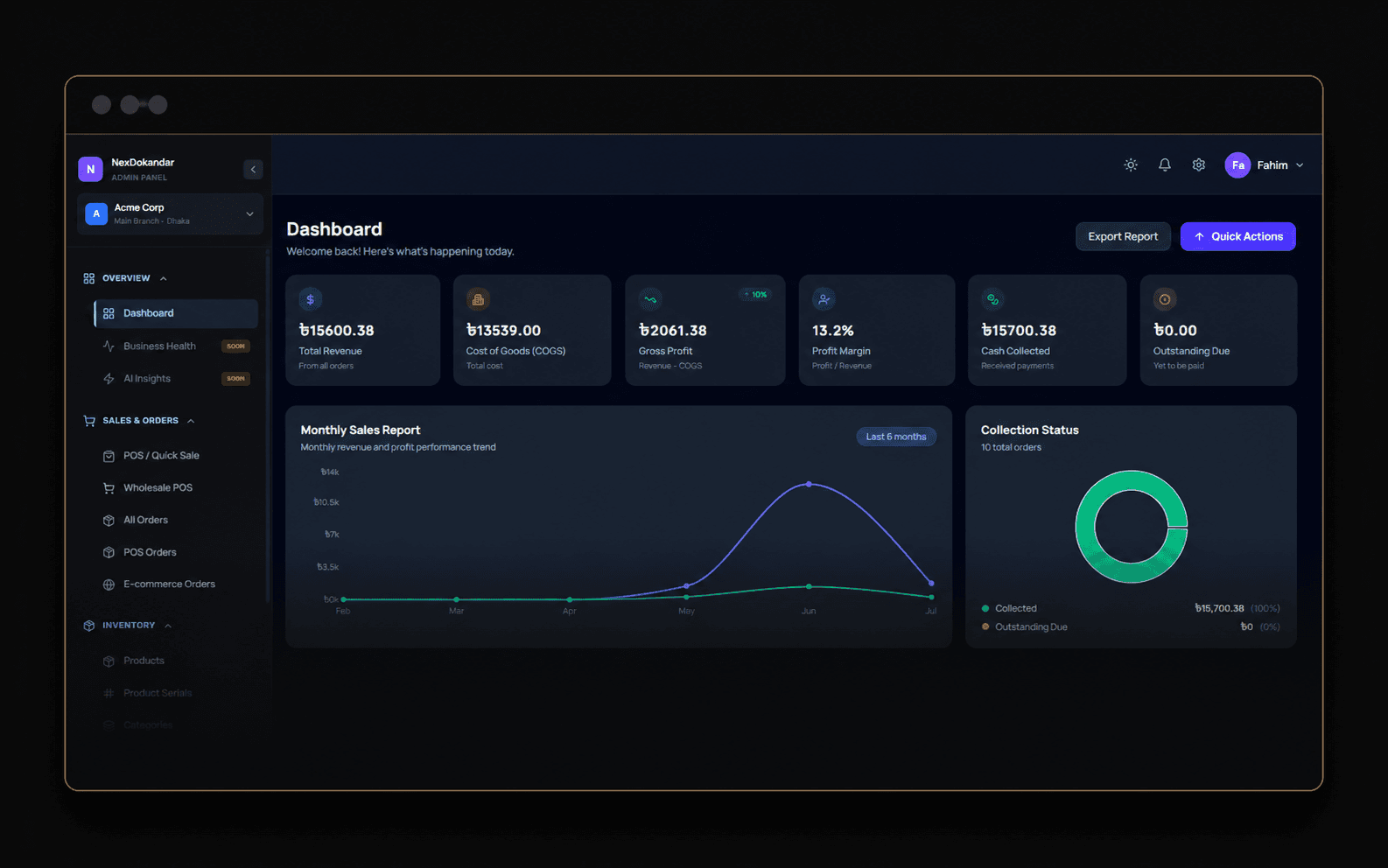Click the POS Orders box icon
This screenshot has height=868, width=1388.
click(109, 552)
